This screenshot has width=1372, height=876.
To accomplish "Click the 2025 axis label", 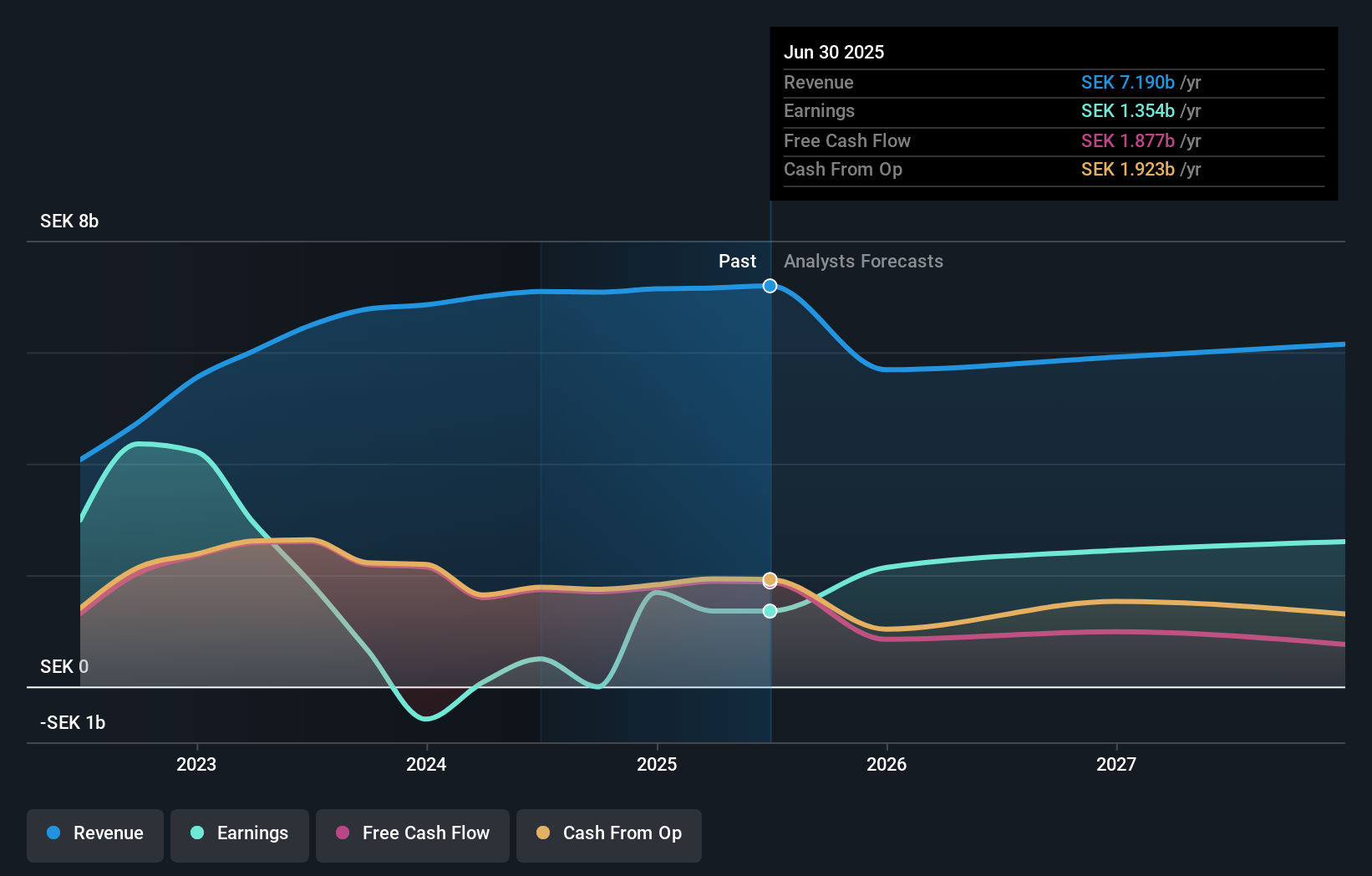I will tap(657, 763).
